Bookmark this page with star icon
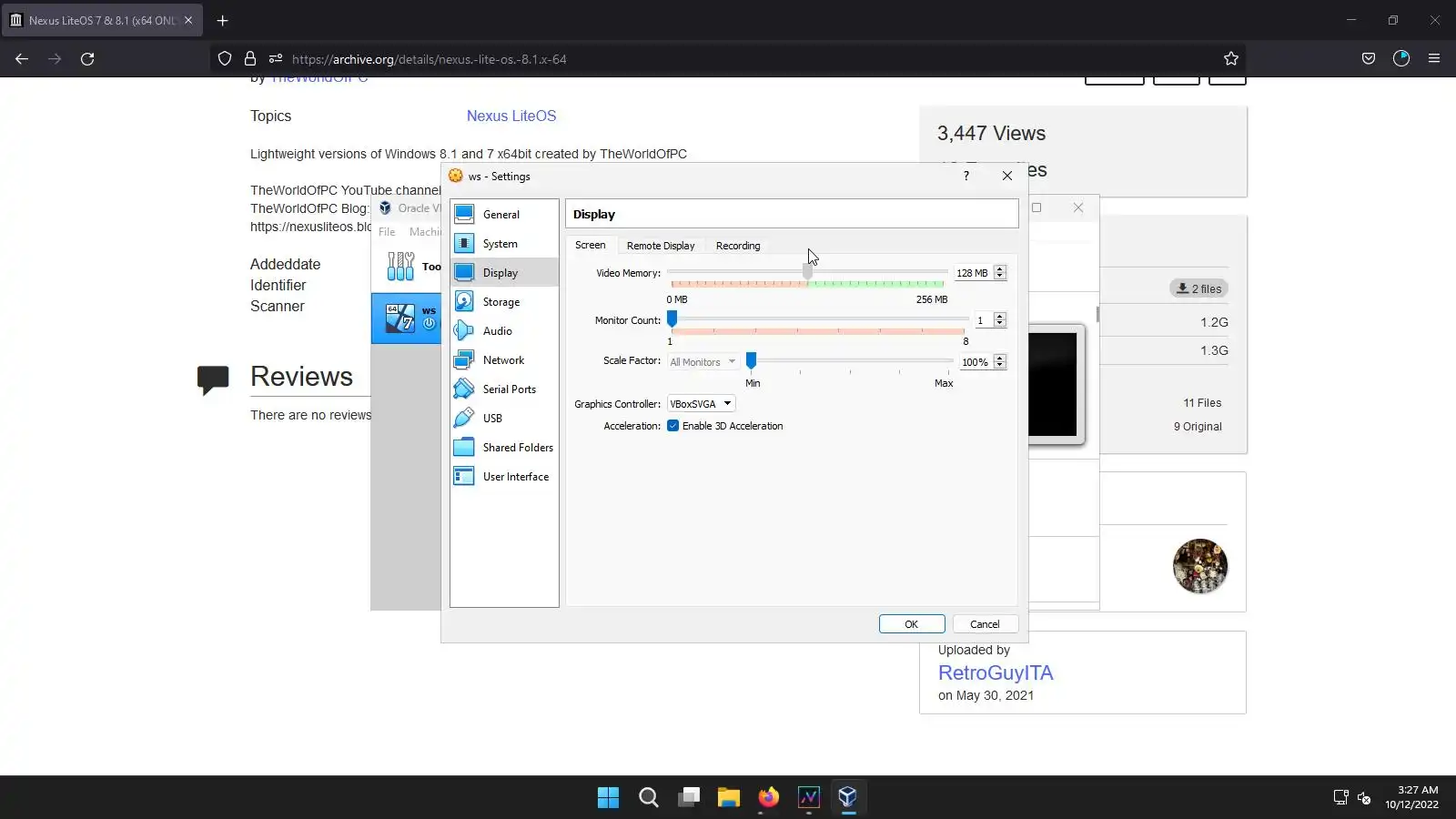The image size is (1456, 819). (x=1231, y=59)
